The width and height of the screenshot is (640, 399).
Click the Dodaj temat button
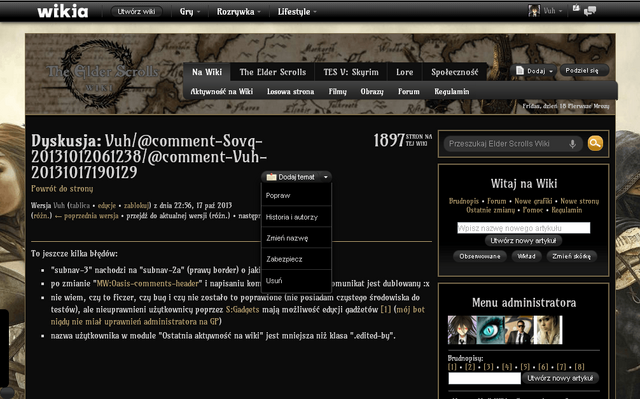(x=291, y=177)
